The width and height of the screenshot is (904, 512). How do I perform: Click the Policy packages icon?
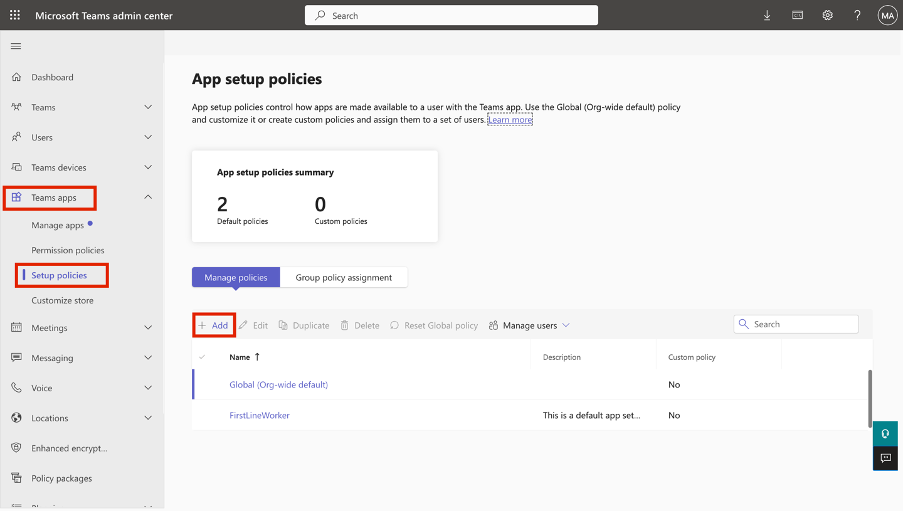click(16, 478)
